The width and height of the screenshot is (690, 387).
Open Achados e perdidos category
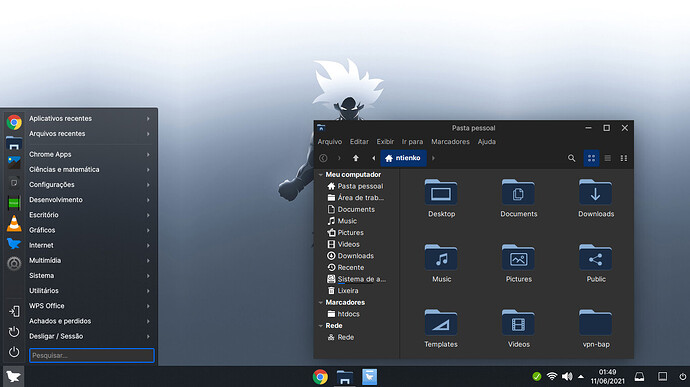[90, 321]
